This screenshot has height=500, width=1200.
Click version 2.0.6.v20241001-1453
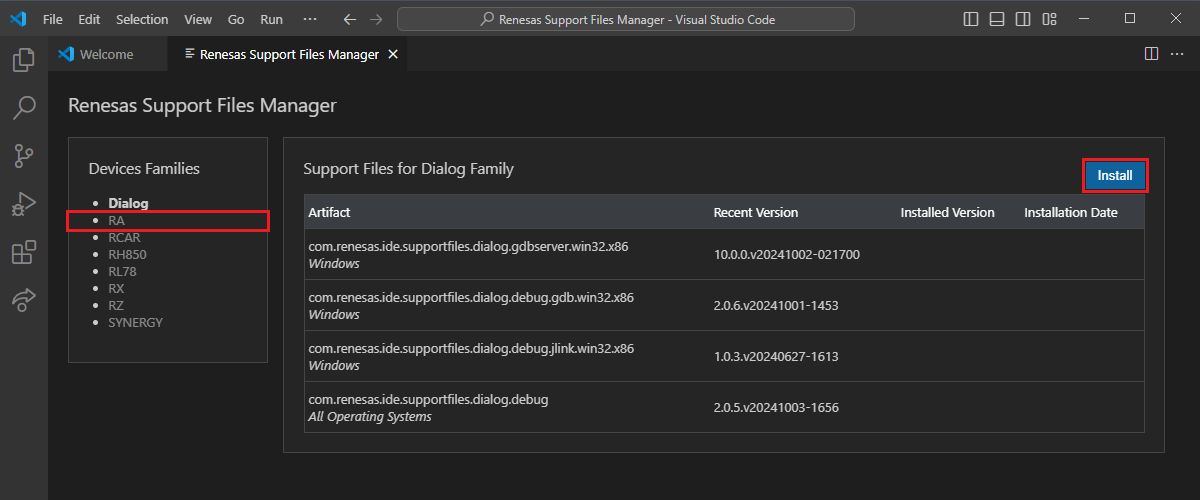[x=776, y=305]
